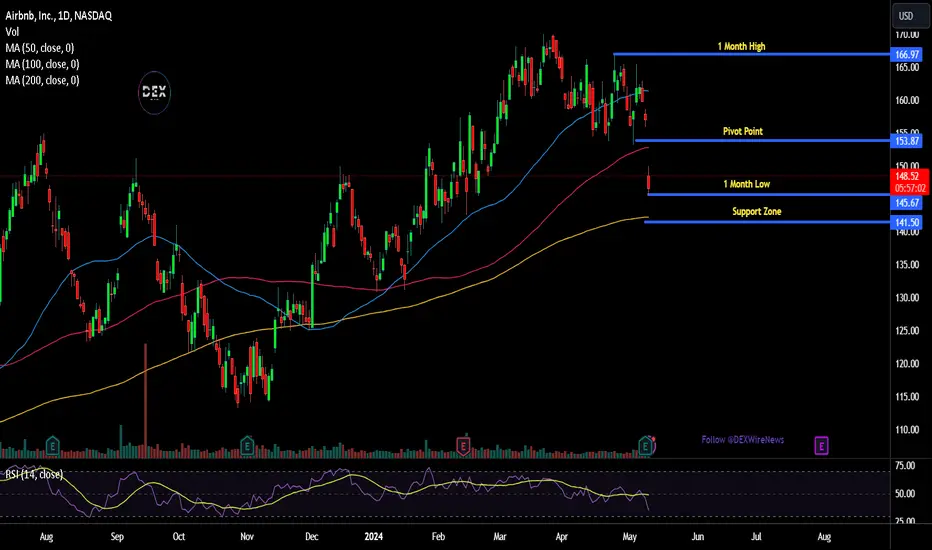Select the blue Pivot Point horizontal line

coord(762,141)
